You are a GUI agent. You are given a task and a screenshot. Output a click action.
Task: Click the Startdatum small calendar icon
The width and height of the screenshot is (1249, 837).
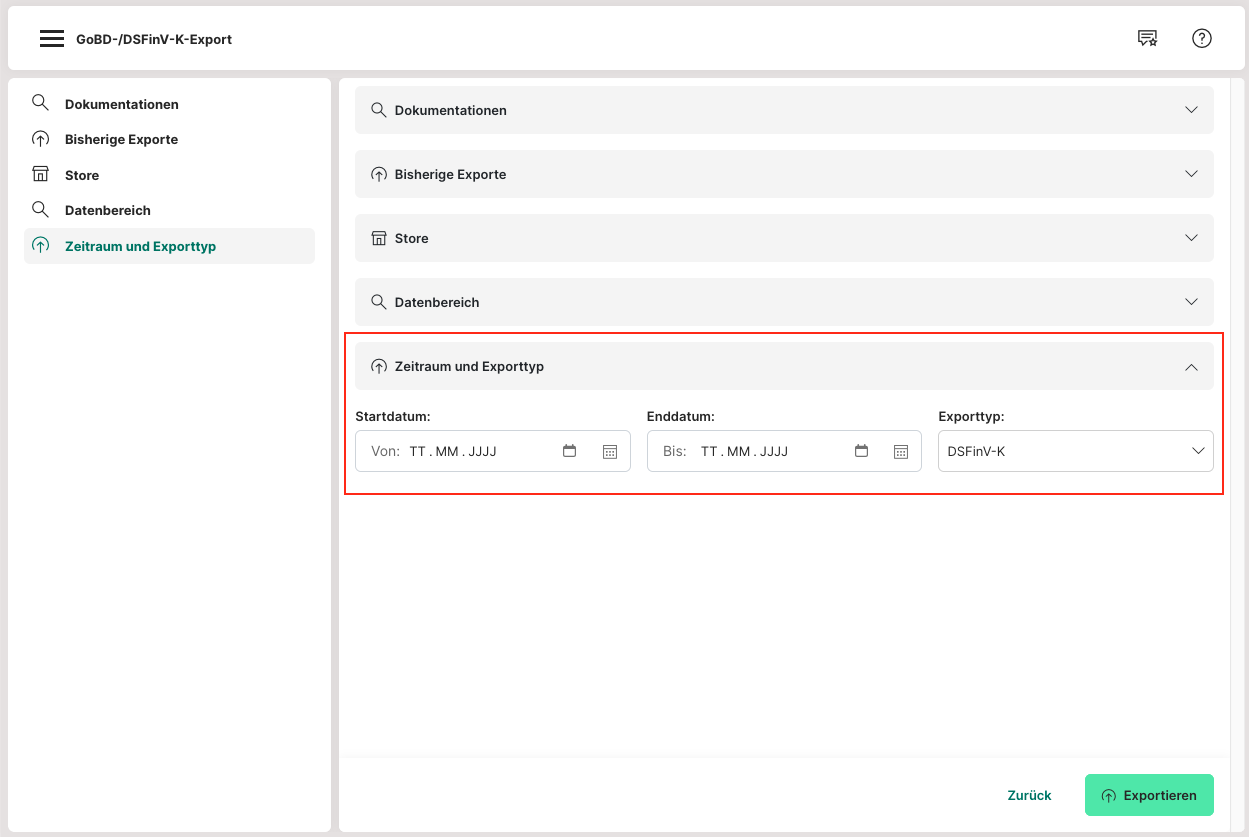(570, 451)
